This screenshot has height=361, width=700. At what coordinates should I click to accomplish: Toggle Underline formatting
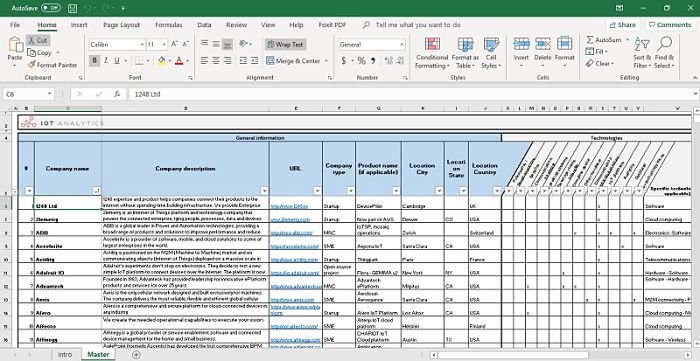coord(117,60)
